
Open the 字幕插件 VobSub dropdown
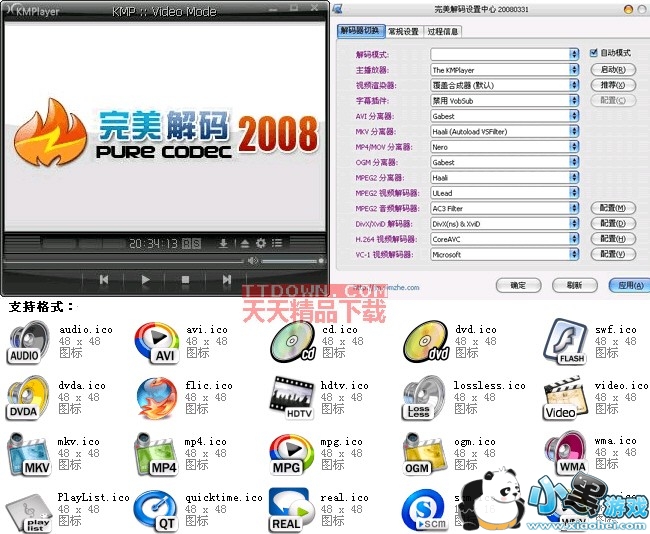tap(504, 100)
